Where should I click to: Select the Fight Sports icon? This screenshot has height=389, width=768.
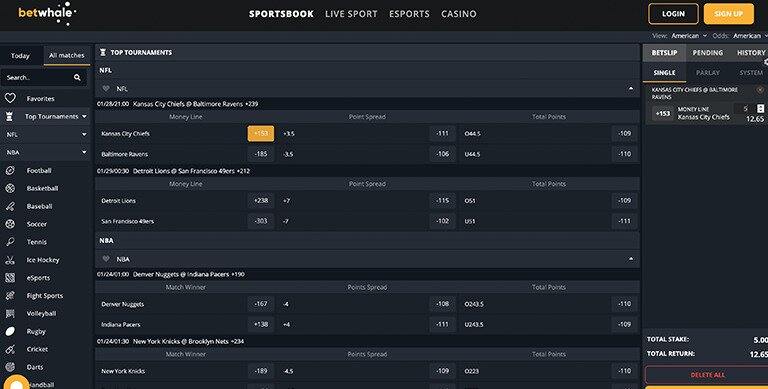coord(10,295)
